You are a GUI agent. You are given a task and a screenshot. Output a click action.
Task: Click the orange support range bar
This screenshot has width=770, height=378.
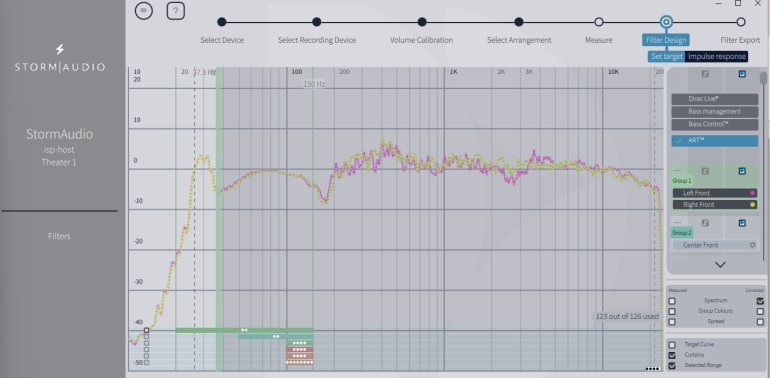300,356
